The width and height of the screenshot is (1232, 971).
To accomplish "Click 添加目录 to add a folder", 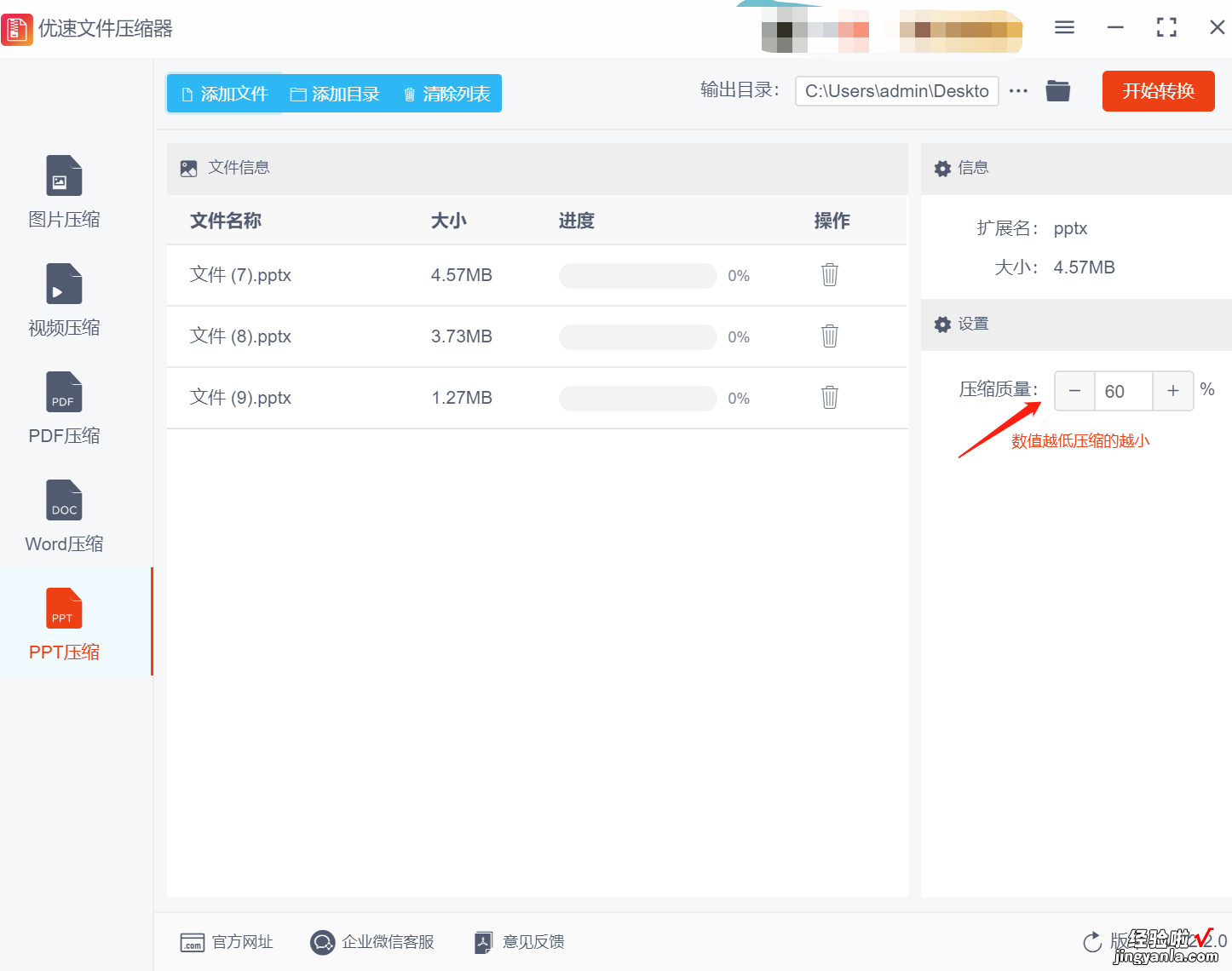I will (335, 94).
